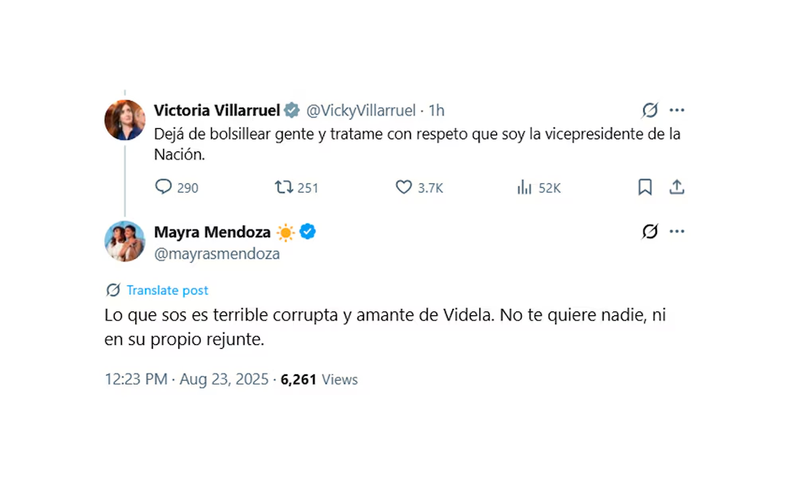View analytics showing 52K views
Screen dimensions: 790x497
coord(524,187)
